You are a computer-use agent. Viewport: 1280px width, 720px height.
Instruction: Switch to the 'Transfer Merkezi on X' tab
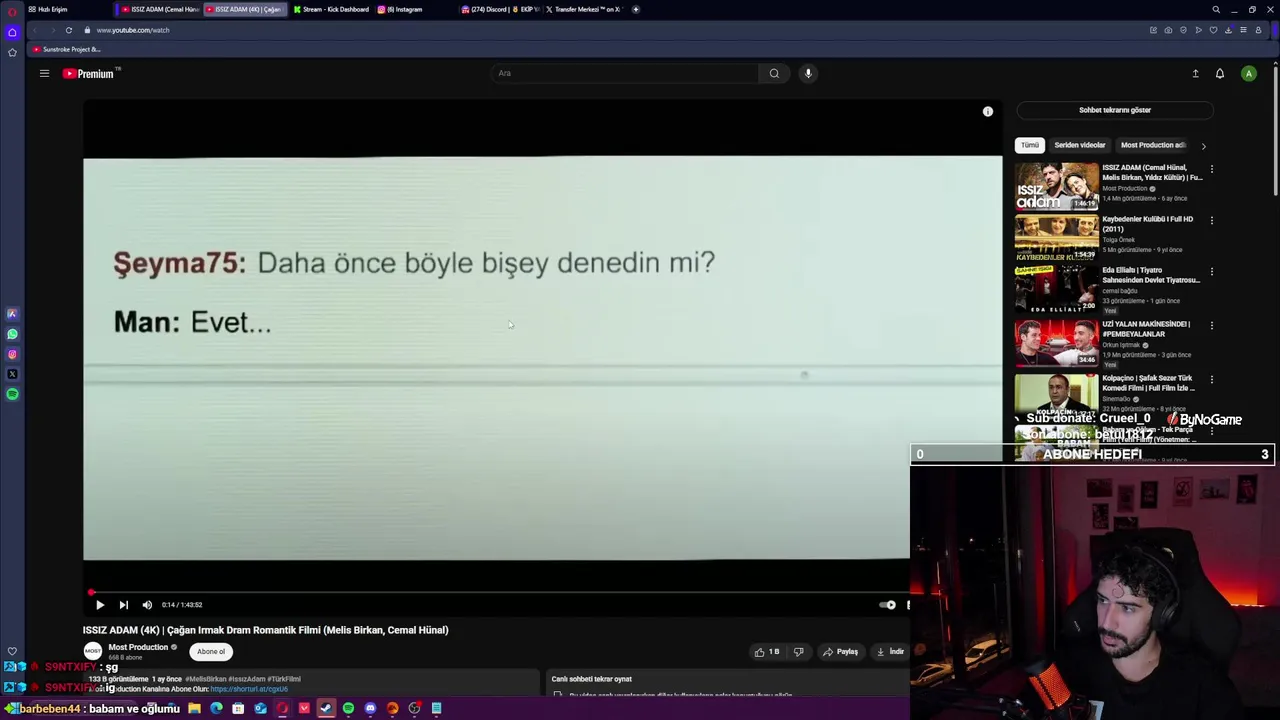[x=583, y=9]
